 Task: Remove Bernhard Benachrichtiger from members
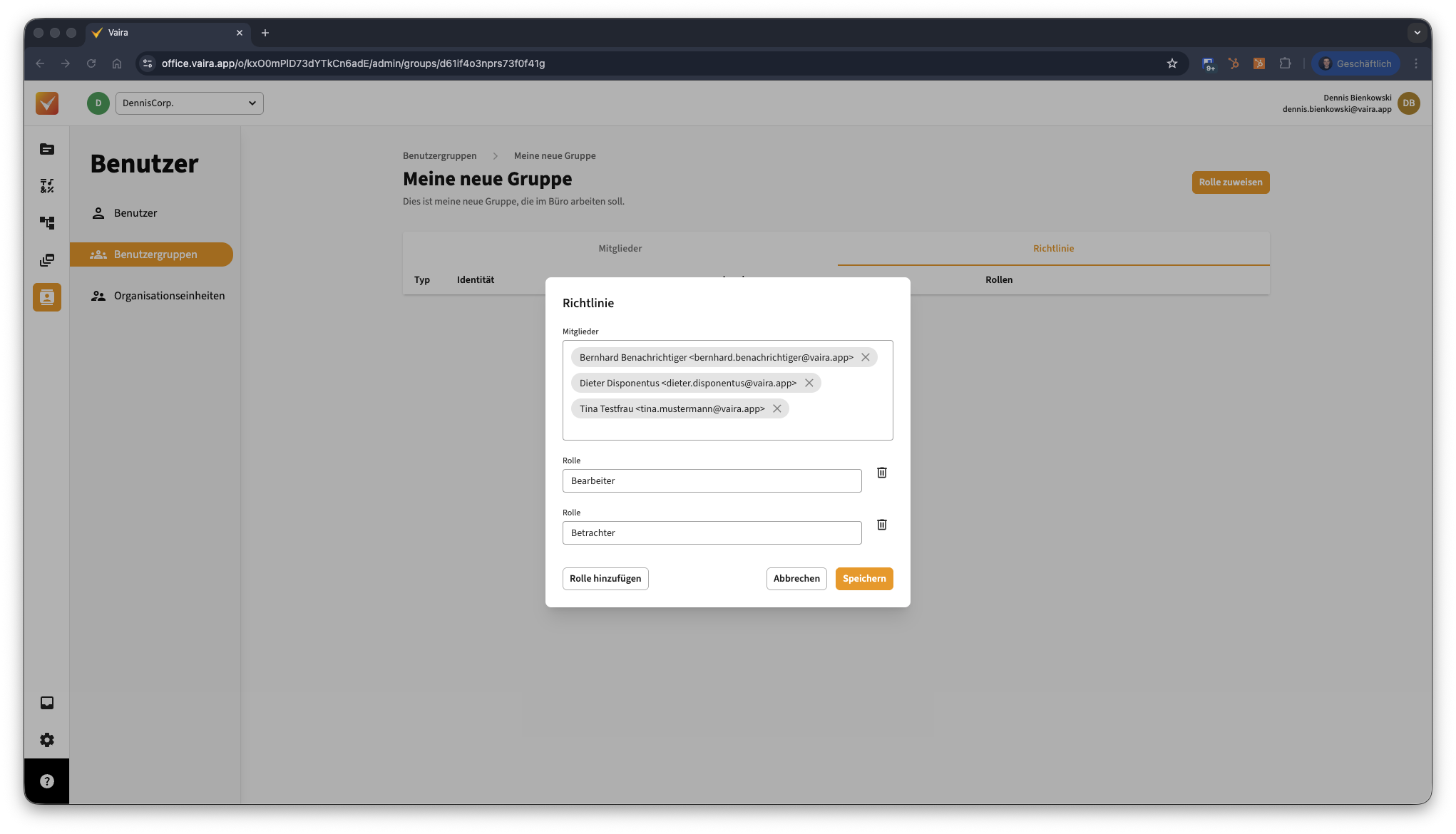click(866, 357)
